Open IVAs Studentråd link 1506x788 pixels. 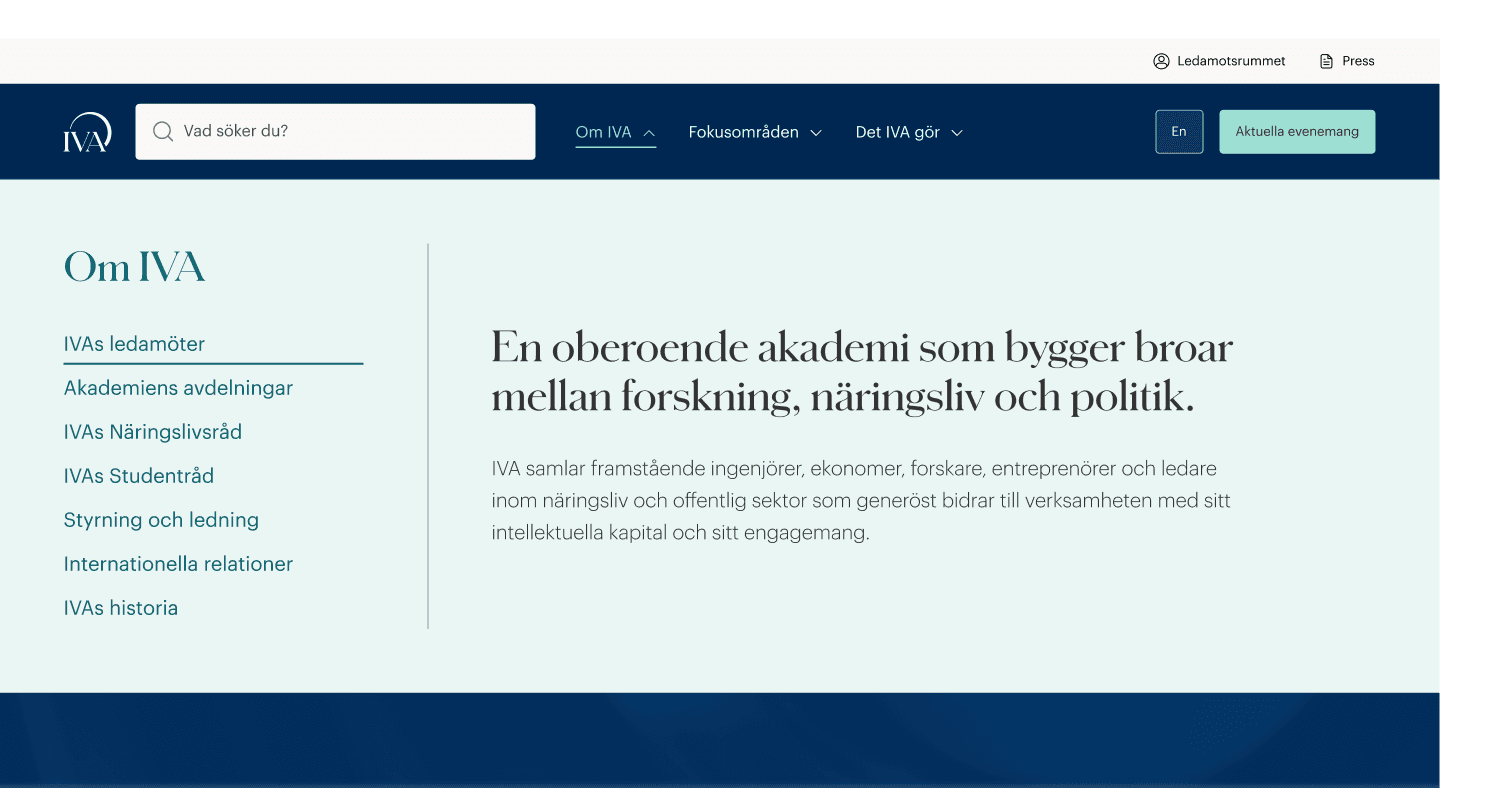pos(139,476)
